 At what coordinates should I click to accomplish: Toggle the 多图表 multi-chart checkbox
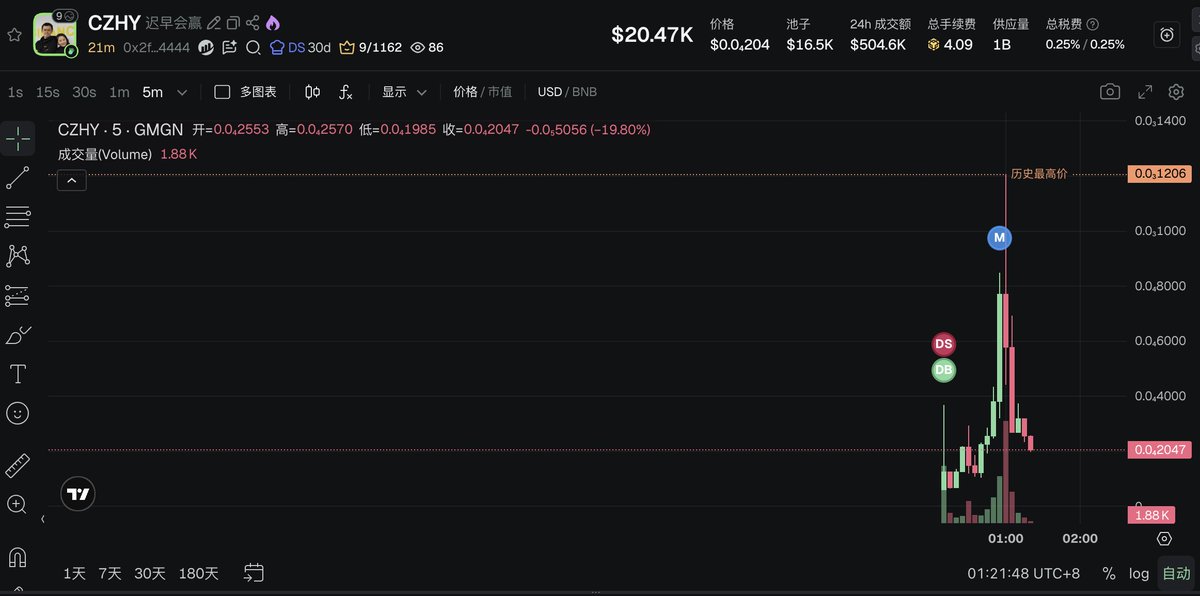222,90
